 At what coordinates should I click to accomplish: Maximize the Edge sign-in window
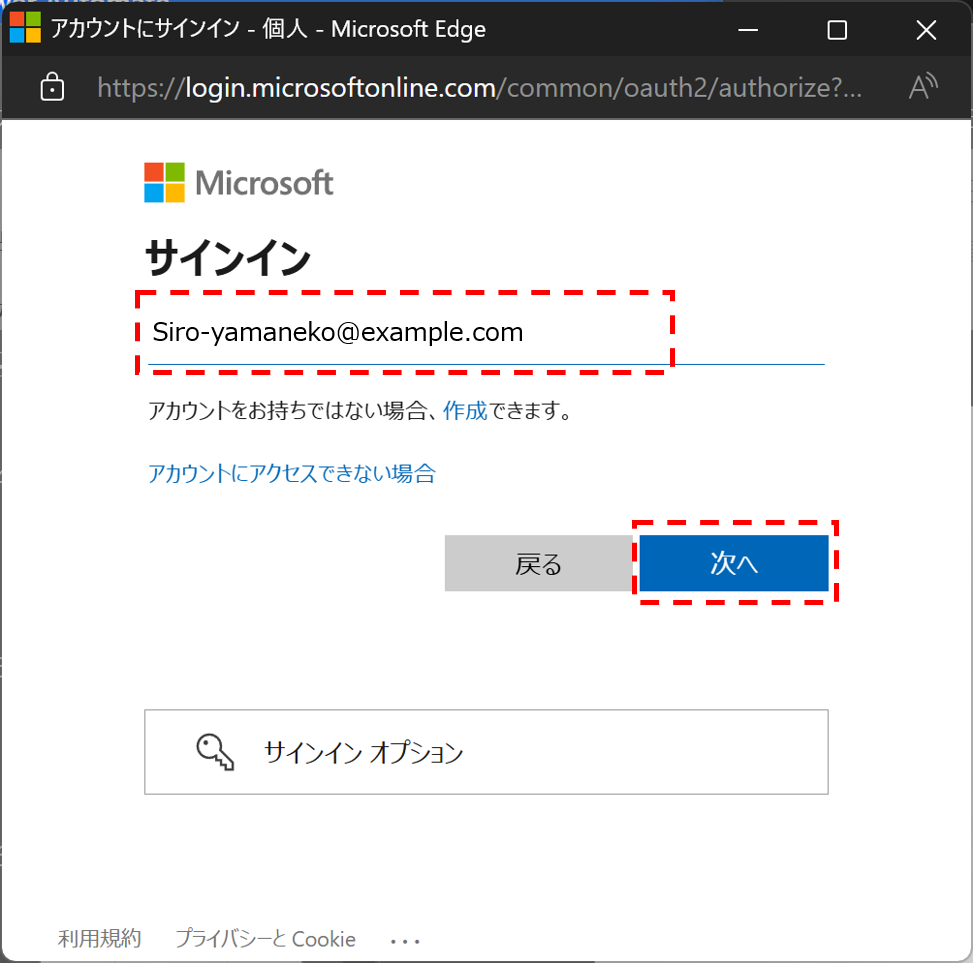coord(837,29)
